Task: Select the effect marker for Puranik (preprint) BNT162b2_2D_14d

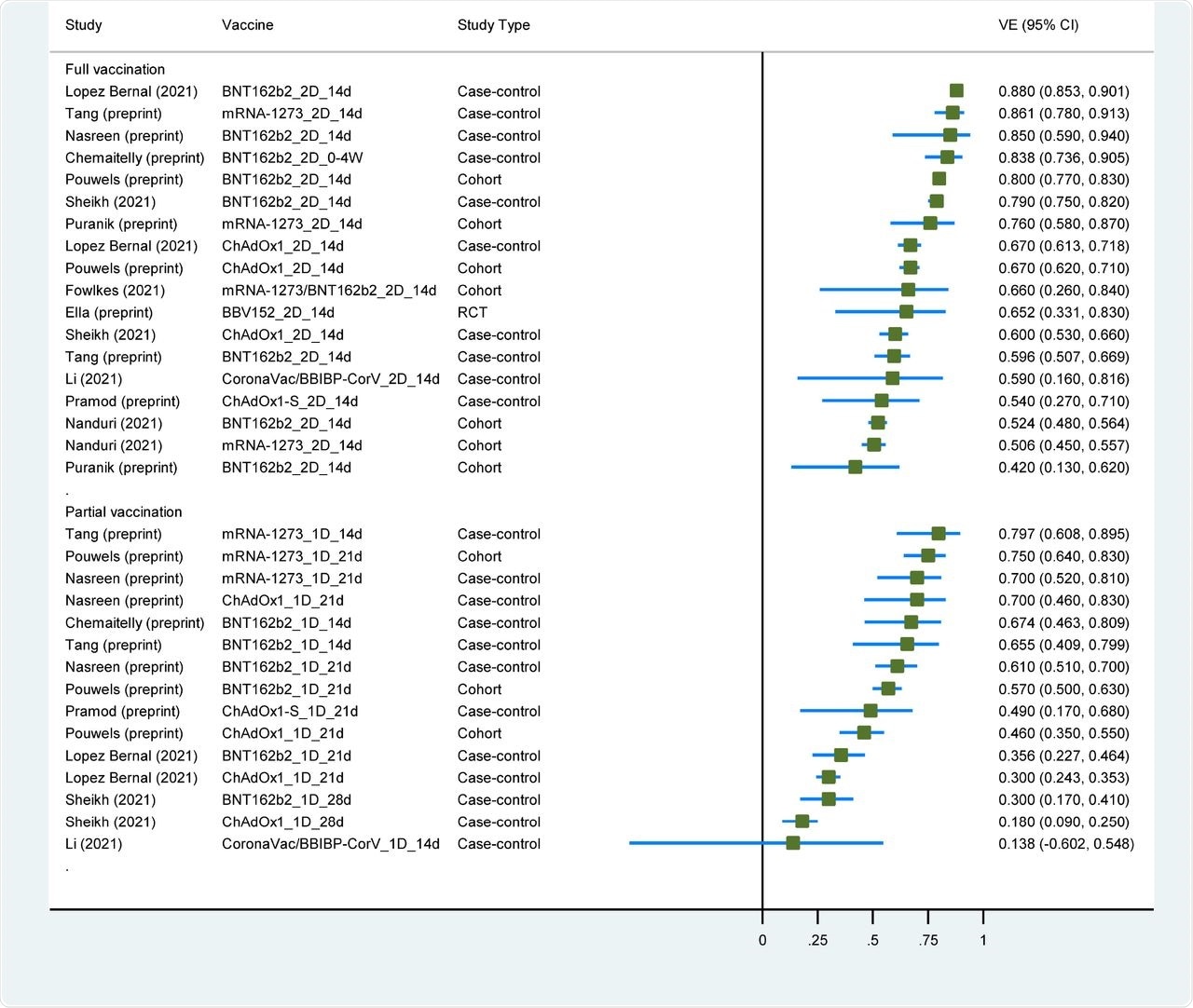Action: pos(854,467)
